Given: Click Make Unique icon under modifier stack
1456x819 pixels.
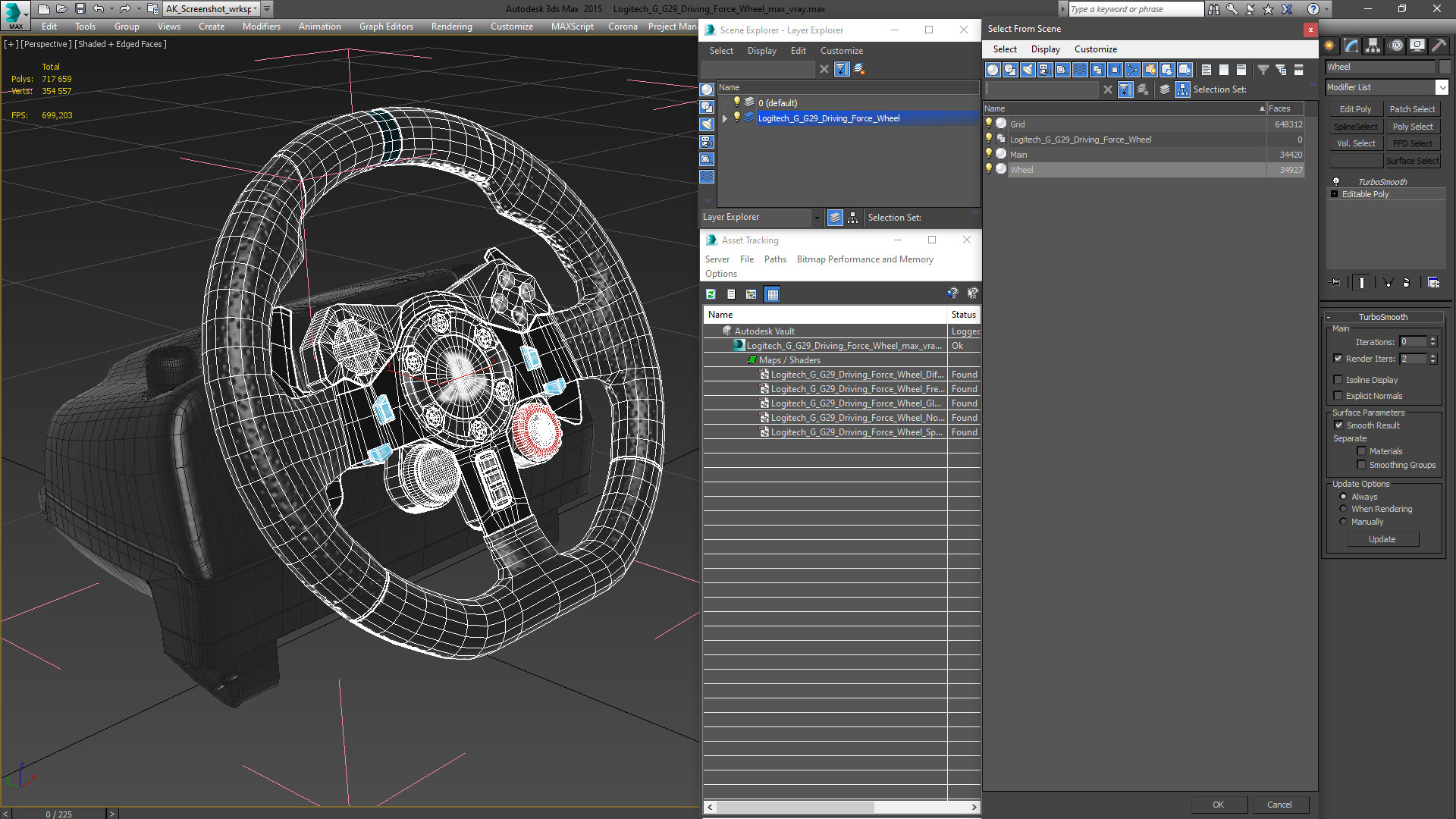Looking at the screenshot, I should click(1389, 283).
